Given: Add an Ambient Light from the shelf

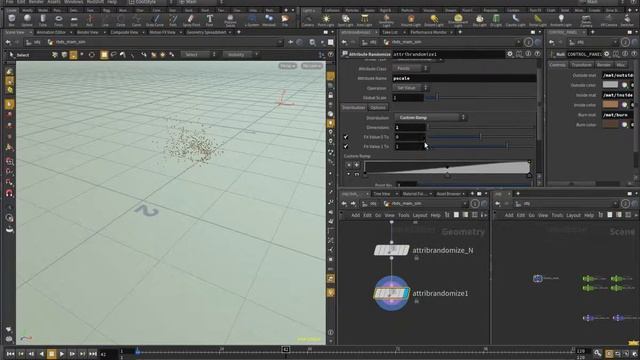Looking at the screenshot, I should point(561,20).
